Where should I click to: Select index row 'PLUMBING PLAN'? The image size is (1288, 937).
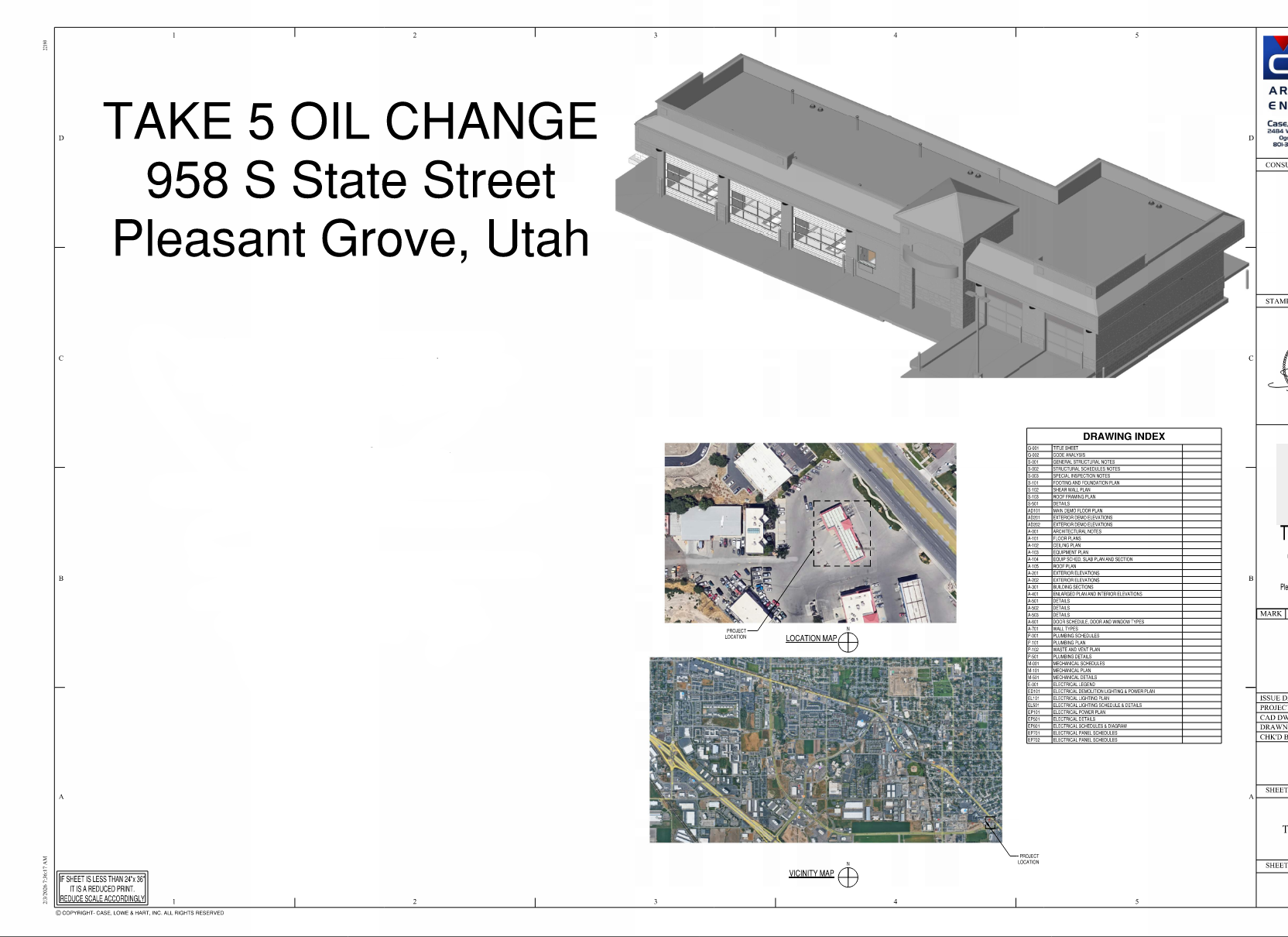[x=1124, y=643]
